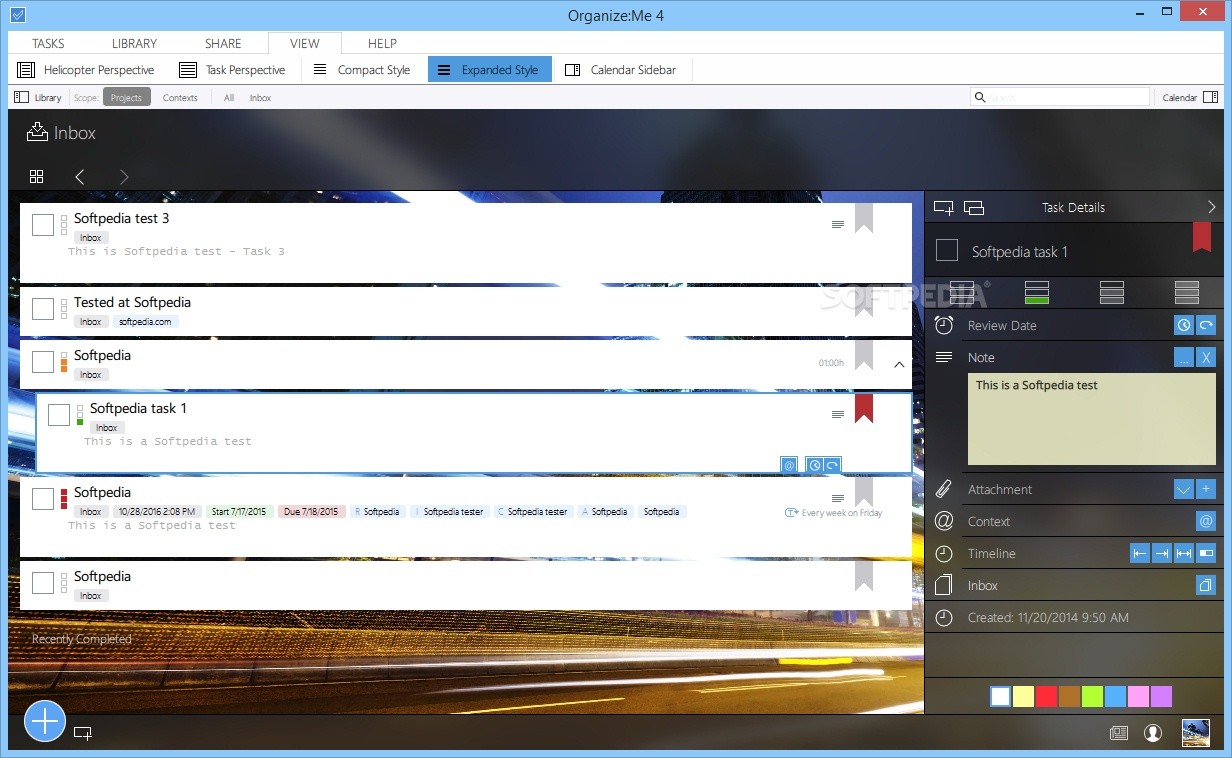
Task: Click the duplicate window icon in Task Details
Action: (x=974, y=207)
